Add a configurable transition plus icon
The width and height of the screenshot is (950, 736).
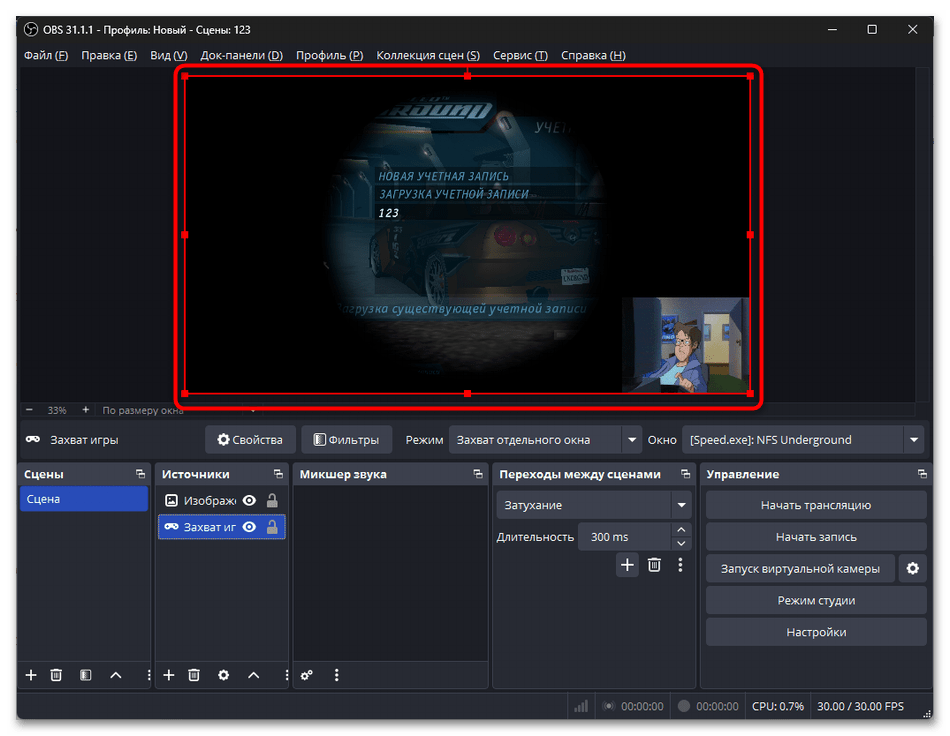628,565
